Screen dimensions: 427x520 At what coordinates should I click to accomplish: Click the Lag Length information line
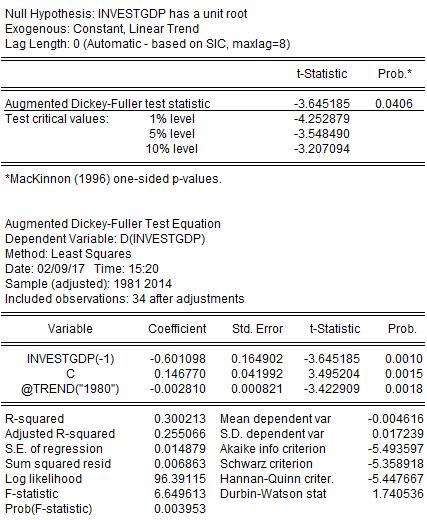pos(147,44)
